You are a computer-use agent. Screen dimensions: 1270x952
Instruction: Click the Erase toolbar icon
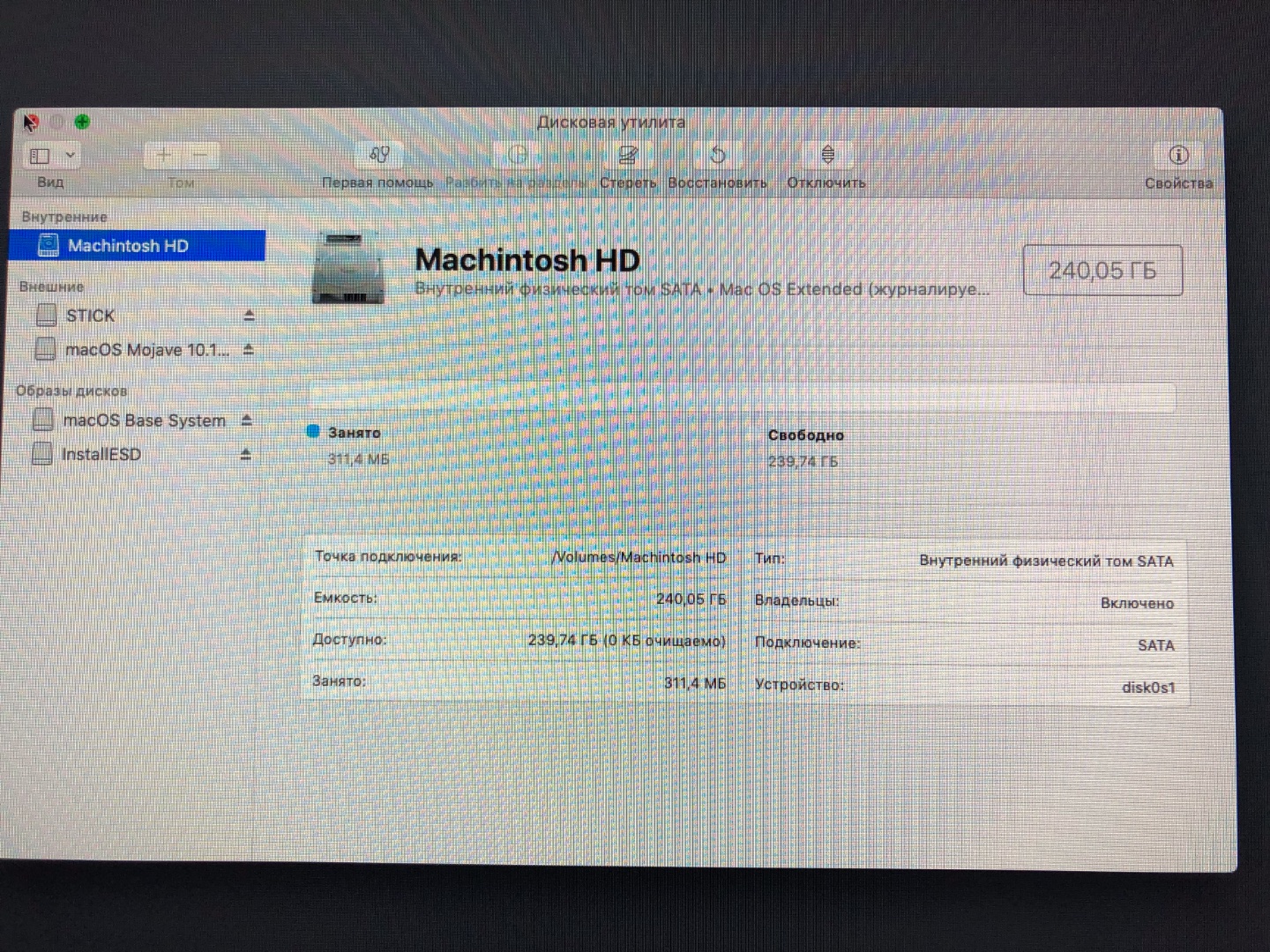tap(628, 155)
